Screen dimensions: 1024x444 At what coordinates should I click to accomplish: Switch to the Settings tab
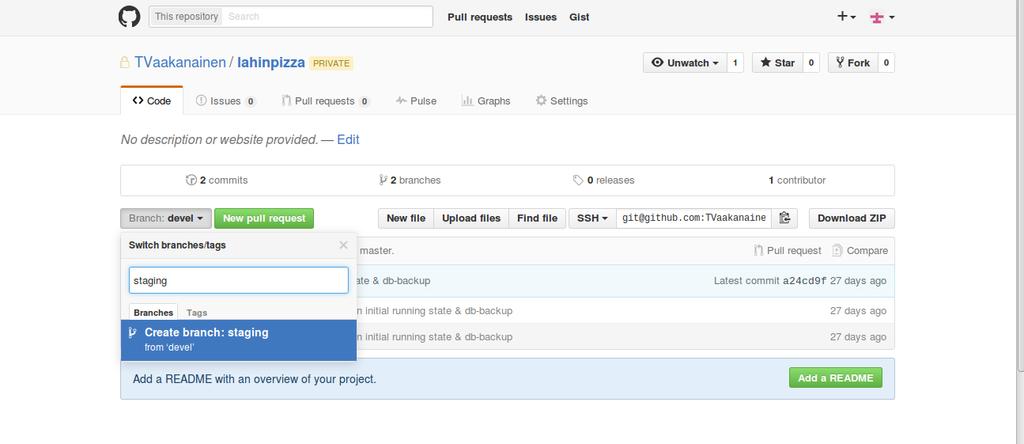[562, 101]
